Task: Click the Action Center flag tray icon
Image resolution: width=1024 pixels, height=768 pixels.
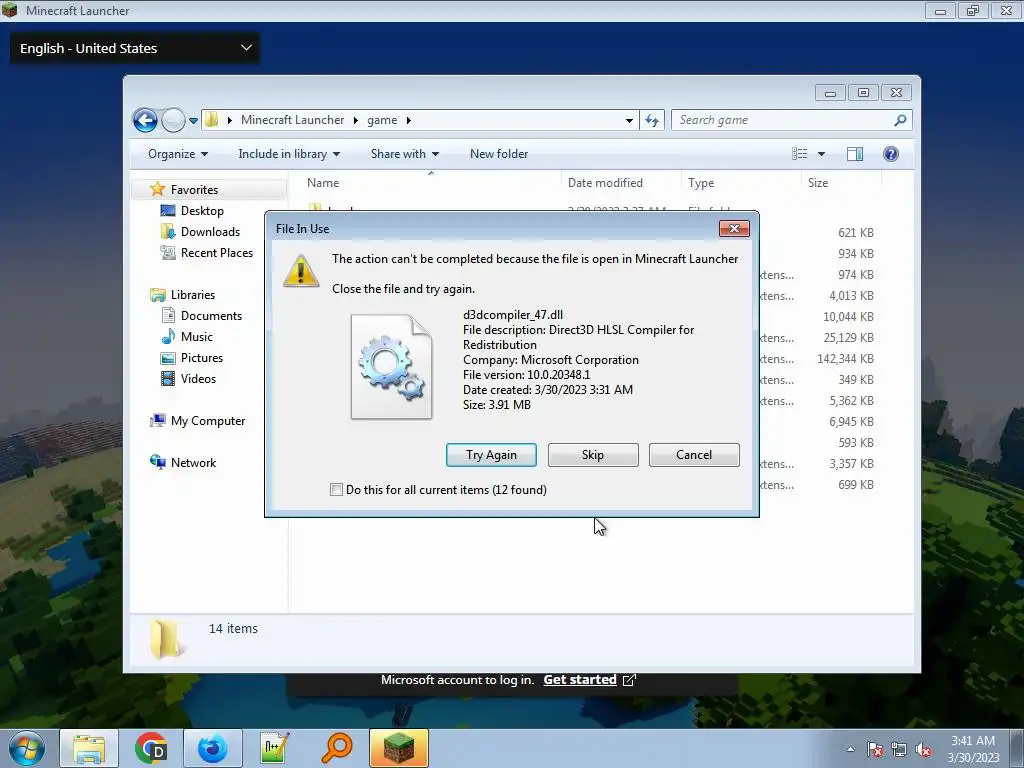Action: coord(875,750)
